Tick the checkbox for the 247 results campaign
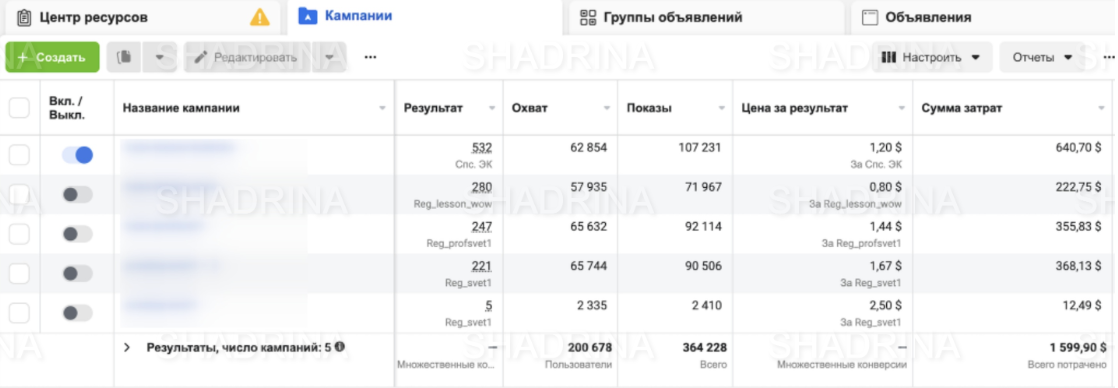1118x388 pixels. 19,233
